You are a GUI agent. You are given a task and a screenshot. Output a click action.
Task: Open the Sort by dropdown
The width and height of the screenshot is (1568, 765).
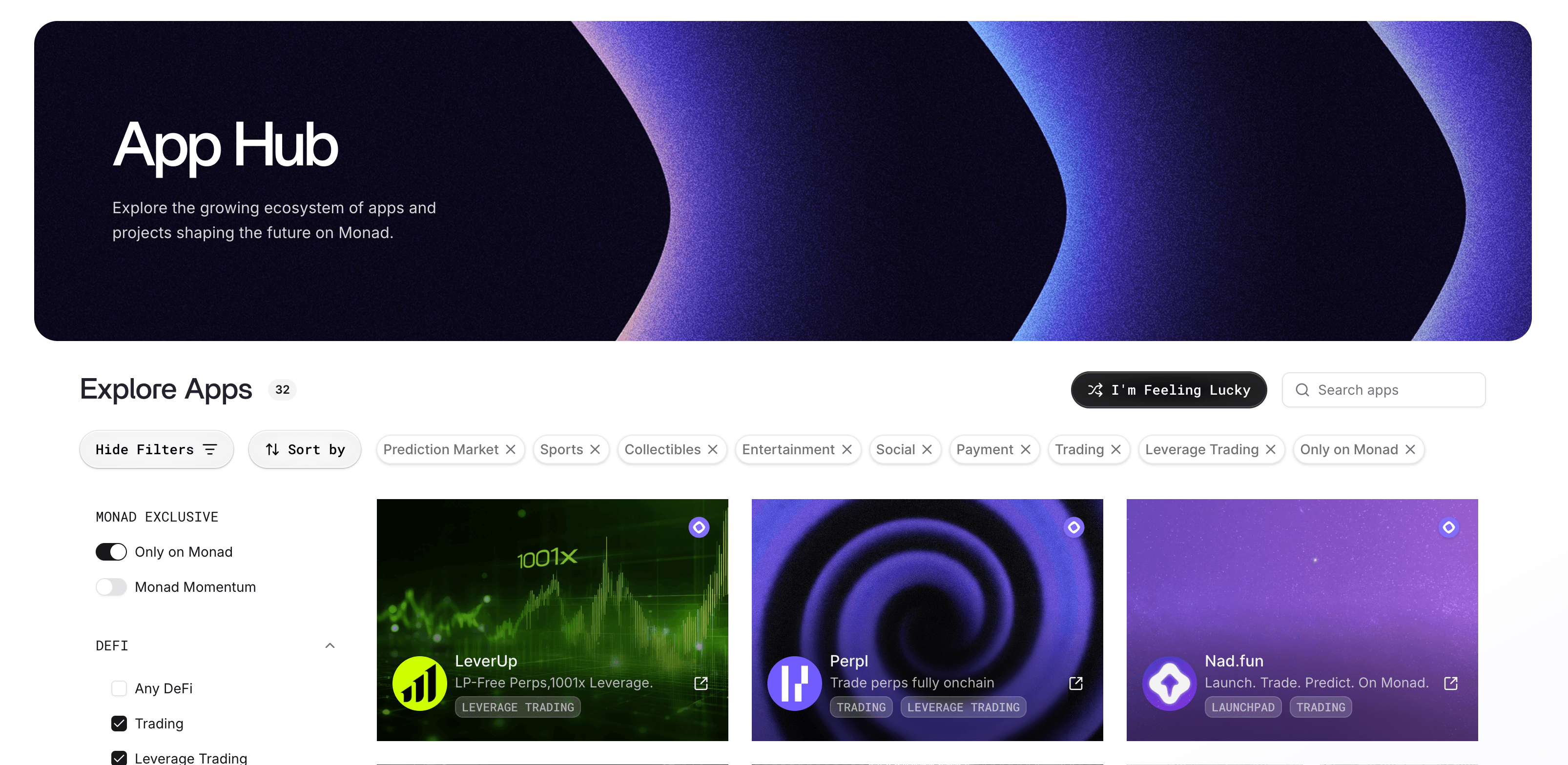pos(305,449)
